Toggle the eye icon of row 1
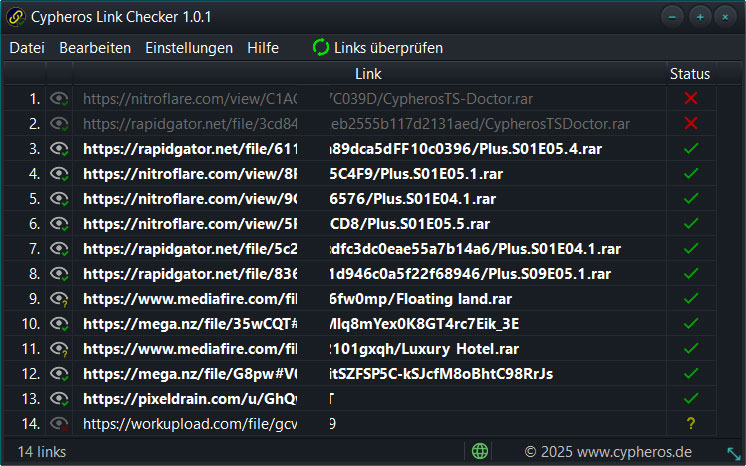This screenshot has width=746, height=466. click(x=59, y=99)
